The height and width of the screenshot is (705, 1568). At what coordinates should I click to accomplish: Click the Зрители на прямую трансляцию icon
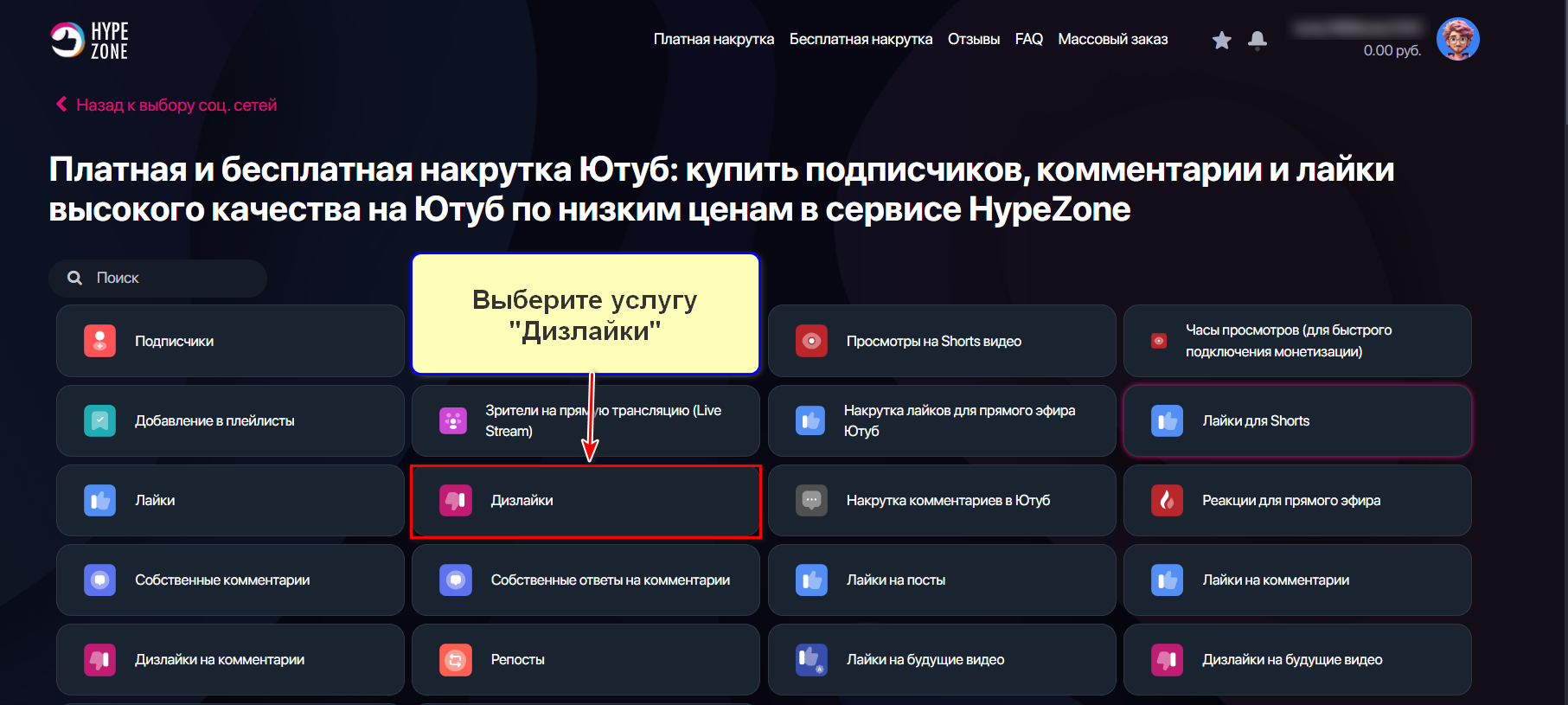coord(453,420)
